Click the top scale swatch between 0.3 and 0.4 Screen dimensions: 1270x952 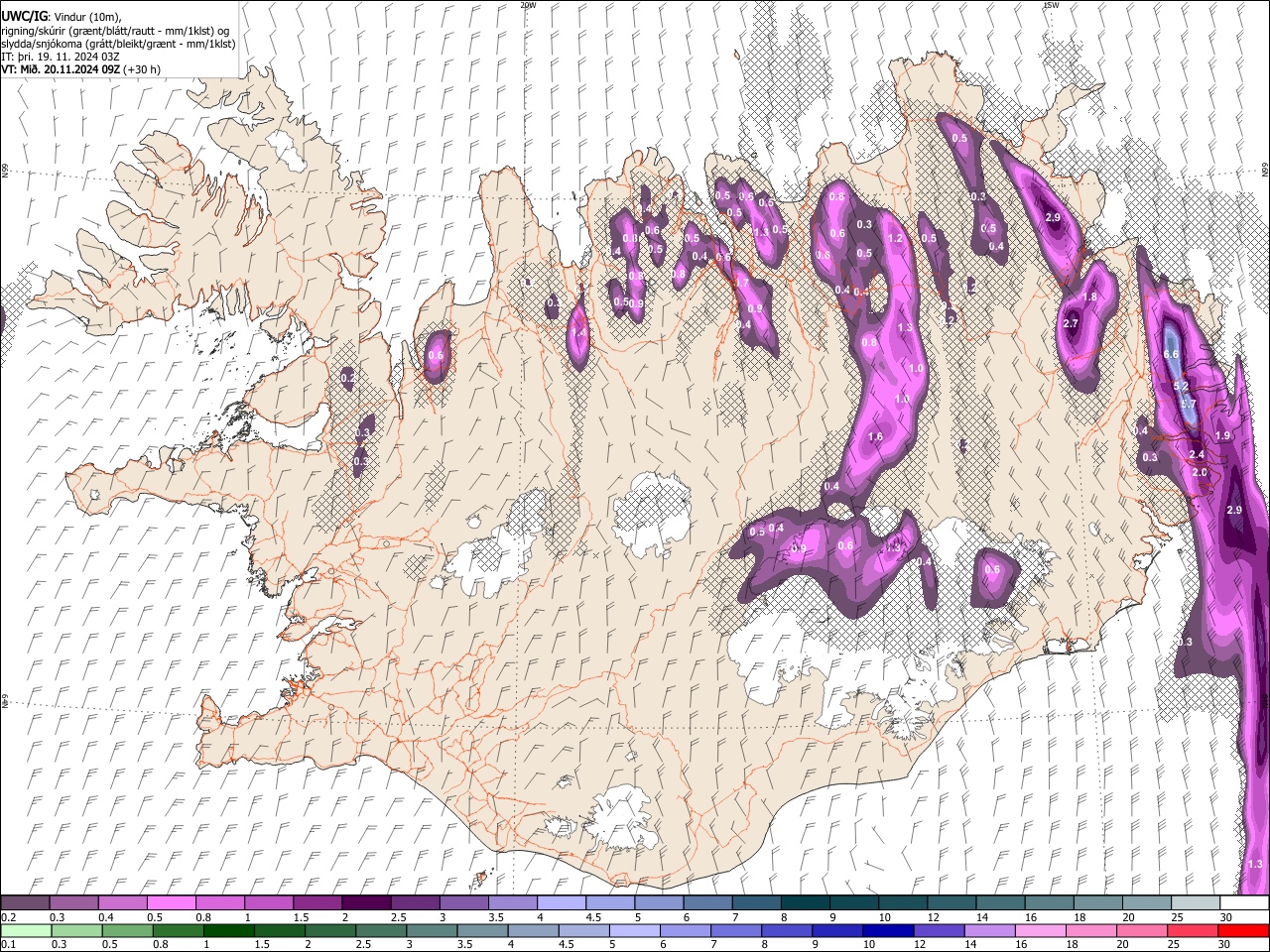(x=73, y=903)
